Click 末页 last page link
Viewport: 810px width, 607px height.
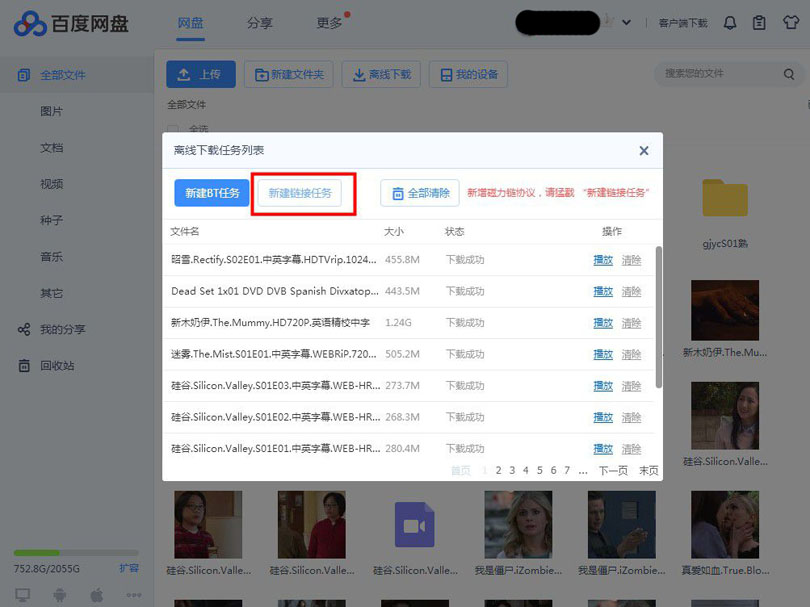pyautogui.click(x=649, y=470)
